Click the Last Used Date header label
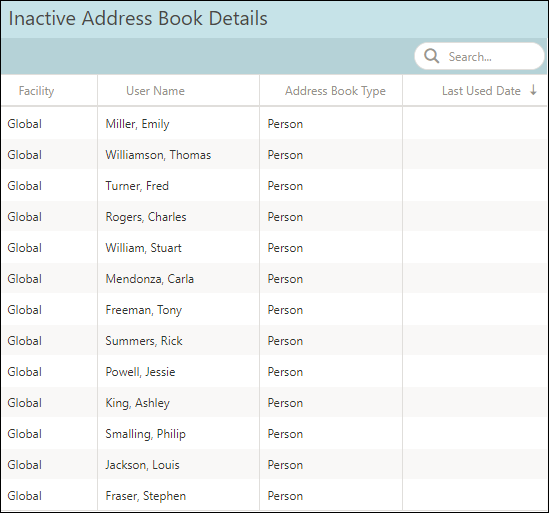Viewport: 549px width, 513px height. tap(481, 91)
